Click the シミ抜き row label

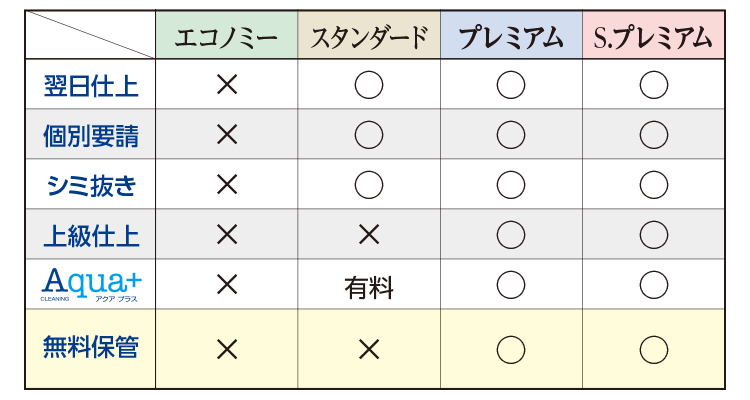pyautogui.click(x=91, y=186)
